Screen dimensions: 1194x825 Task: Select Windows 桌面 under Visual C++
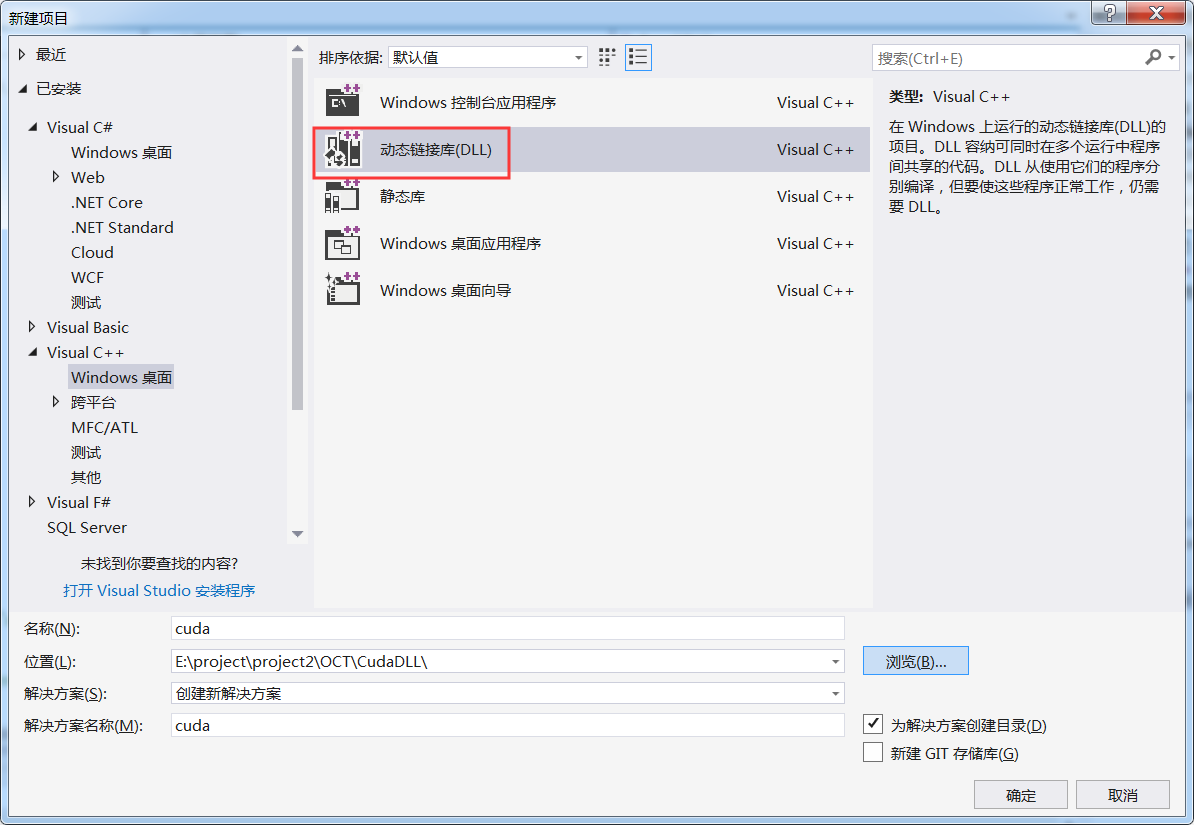pos(121,377)
